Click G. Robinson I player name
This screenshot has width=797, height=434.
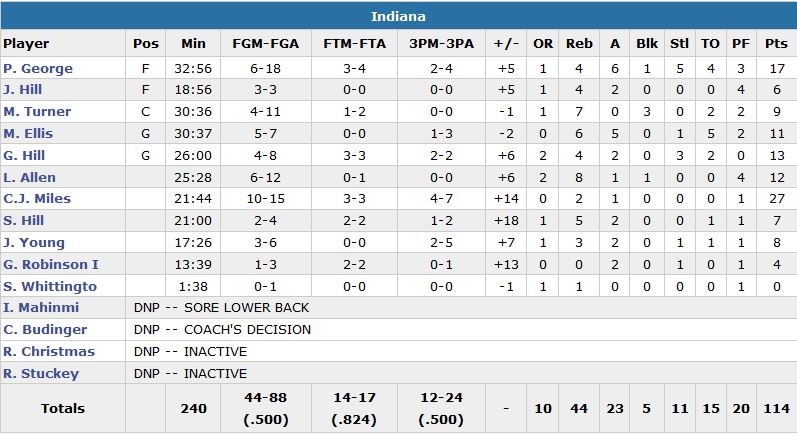[x=48, y=264]
